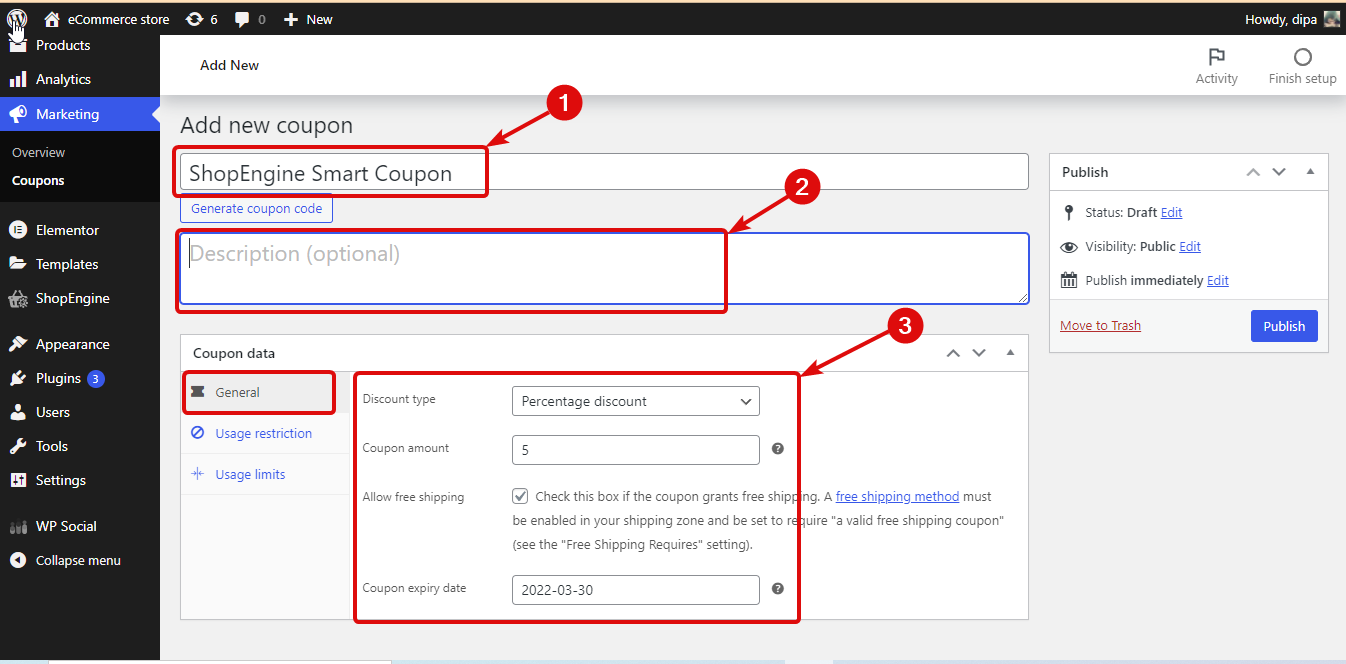Open the comments bubble icon
The image size is (1346, 664).
[242, 19]
